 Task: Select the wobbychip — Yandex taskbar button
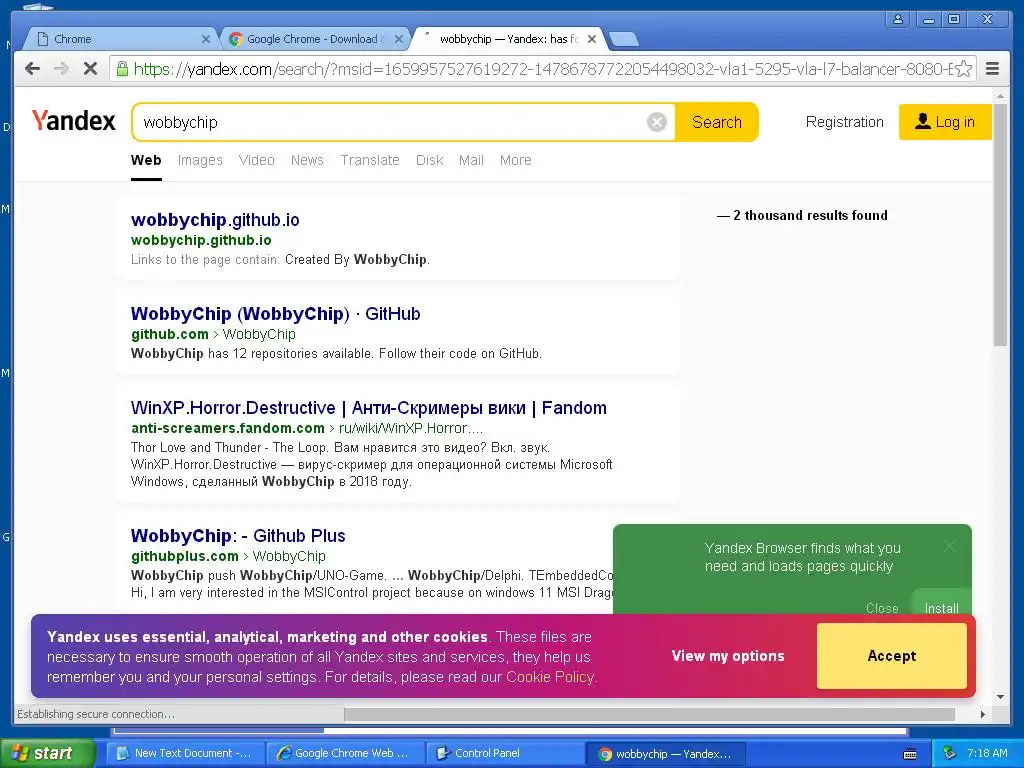[x=665, y=754]
